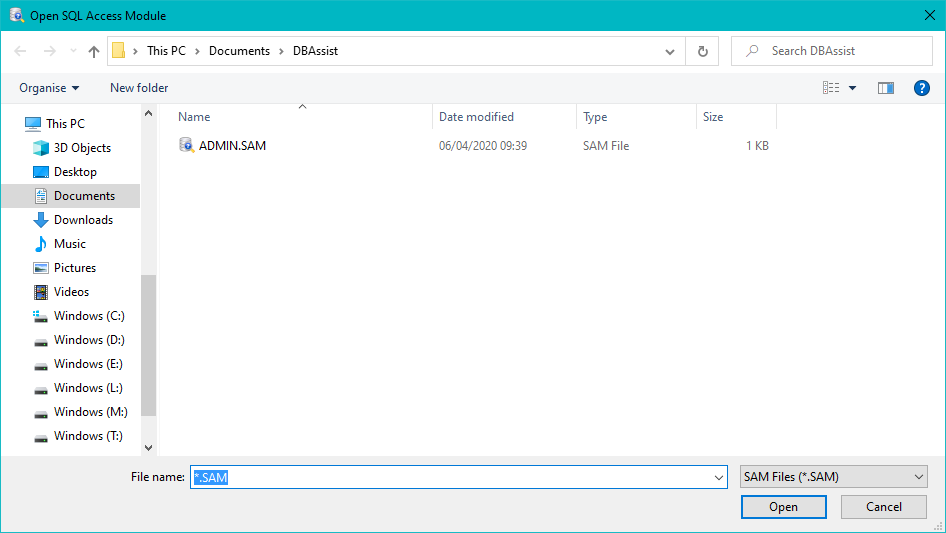
Task: Click the navigation pane scrollbar thumb
Action: 148,345
